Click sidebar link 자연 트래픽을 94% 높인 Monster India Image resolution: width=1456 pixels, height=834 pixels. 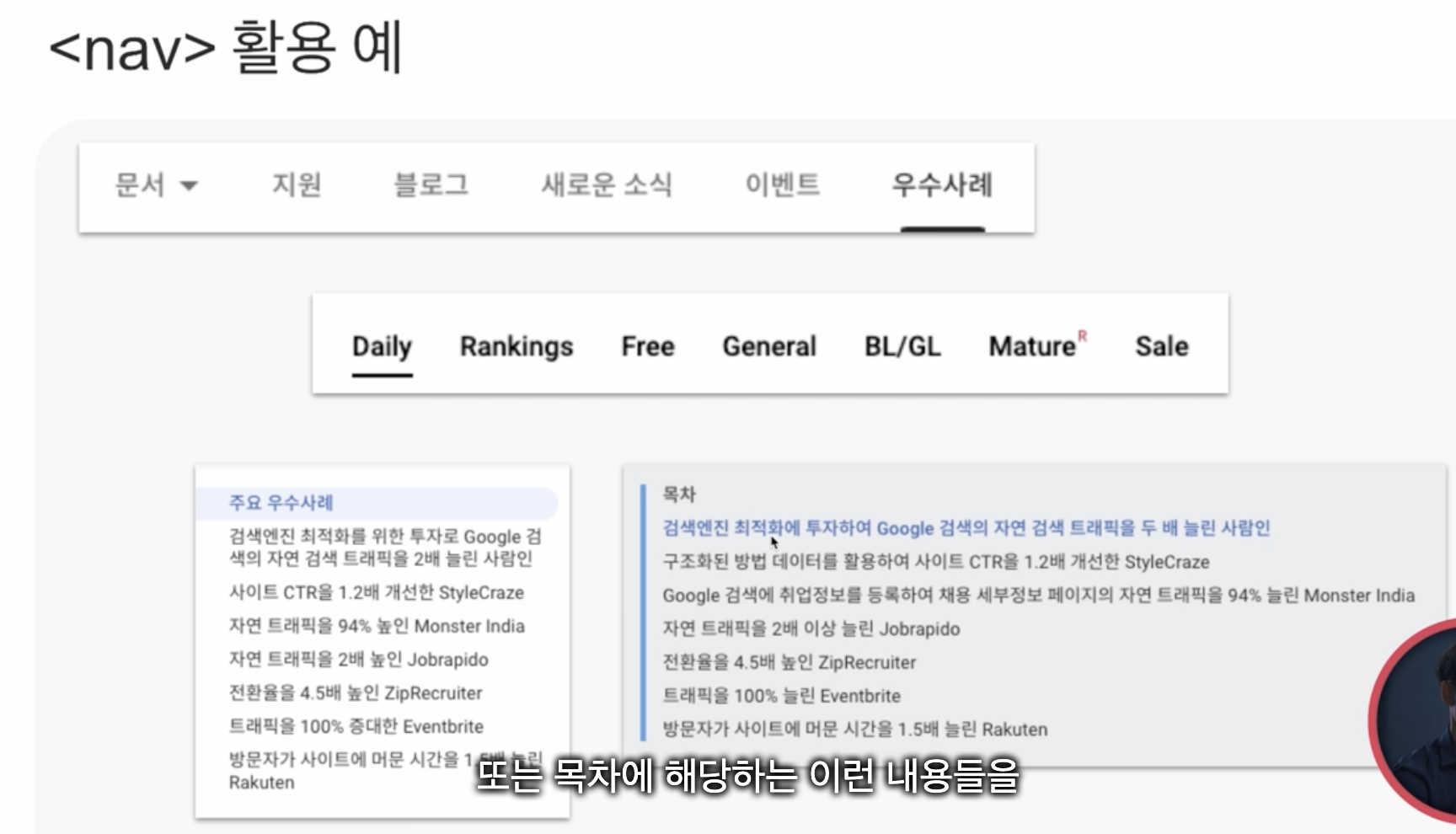coord(376,626)
